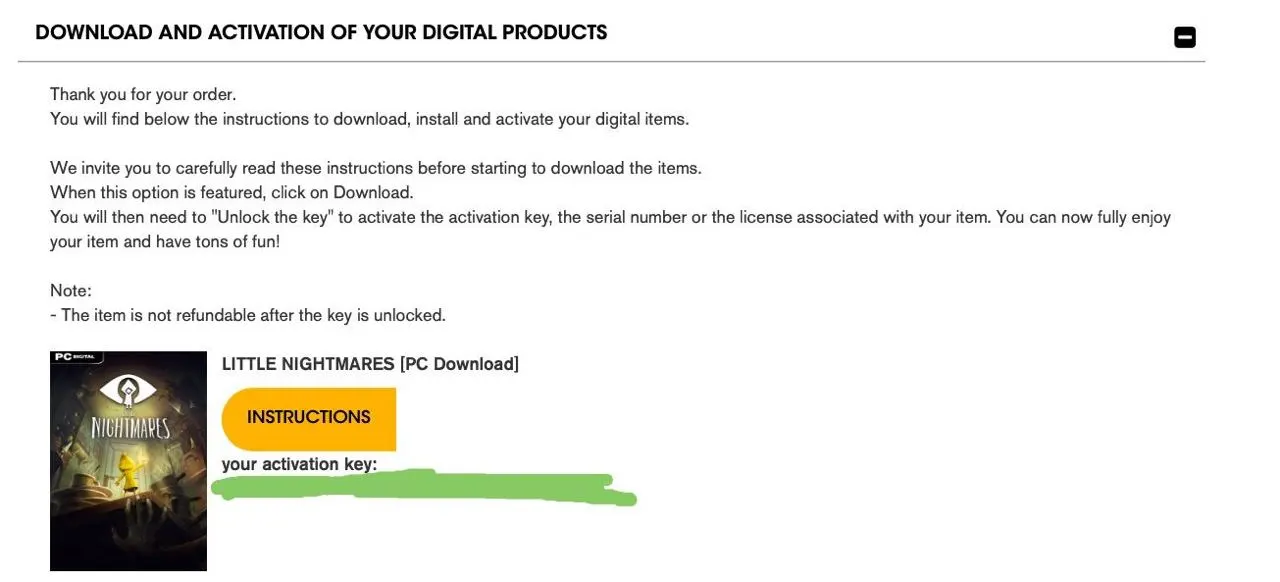Click the divider line under the header
Image resolution: width=1280 pixels, height=582 pixels.
[x=611, y=62]
